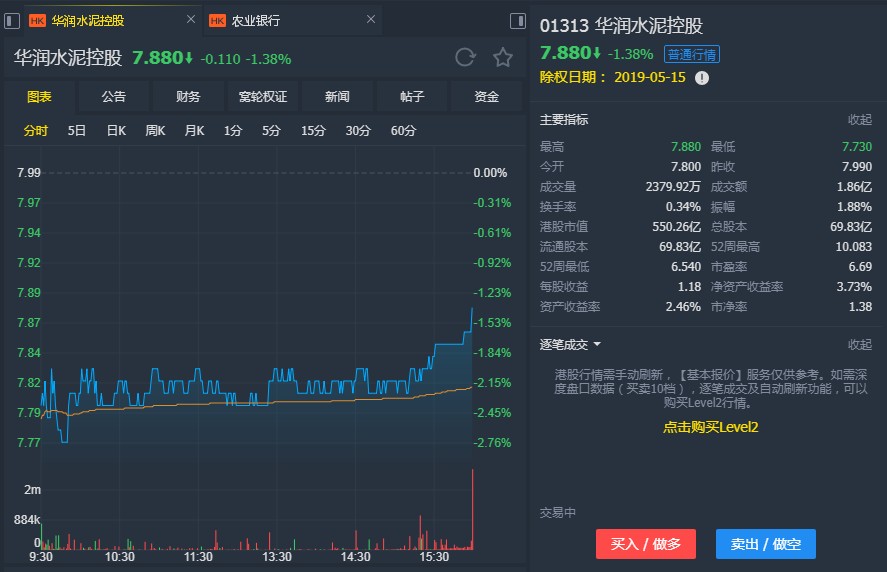Click the refresh quote icon

(465, 58)
